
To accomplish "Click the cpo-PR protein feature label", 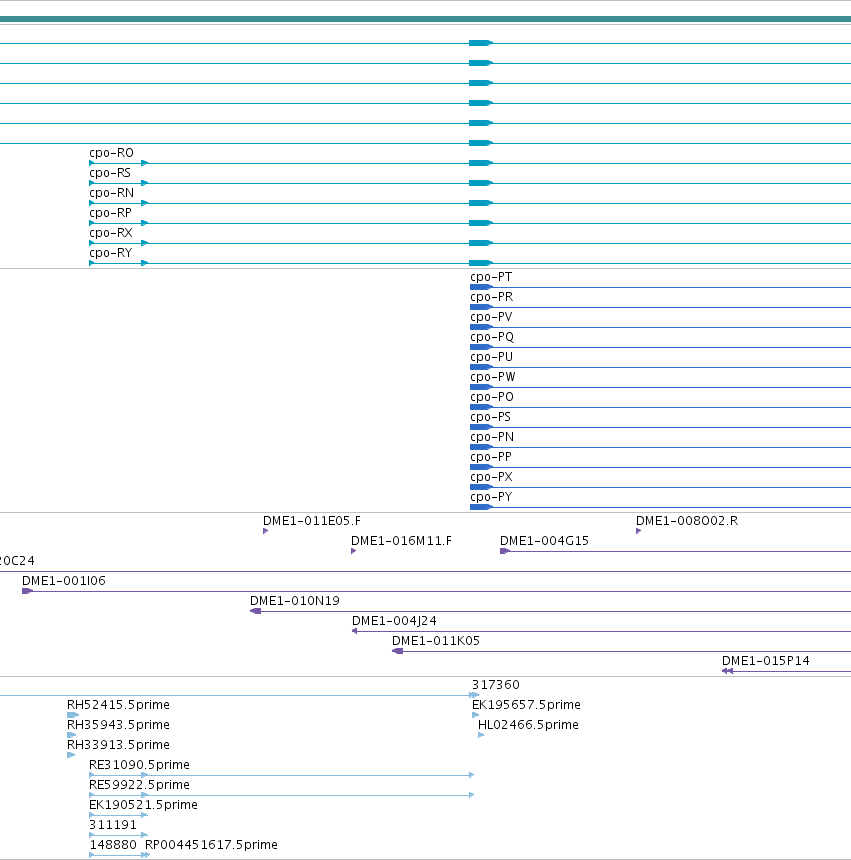I will pos(491,297).
